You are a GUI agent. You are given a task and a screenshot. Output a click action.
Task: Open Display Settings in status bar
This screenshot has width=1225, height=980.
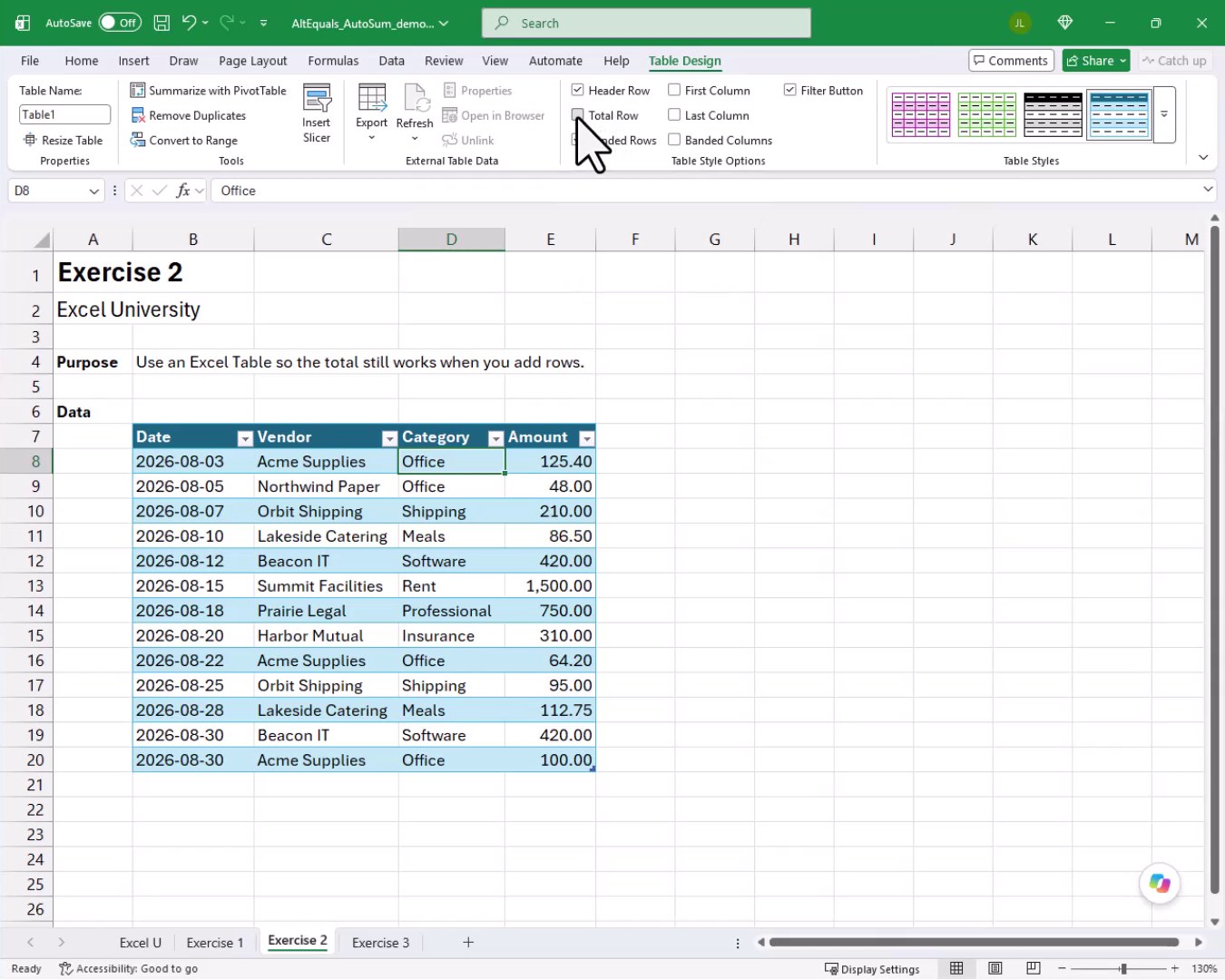tap(872, 969)
